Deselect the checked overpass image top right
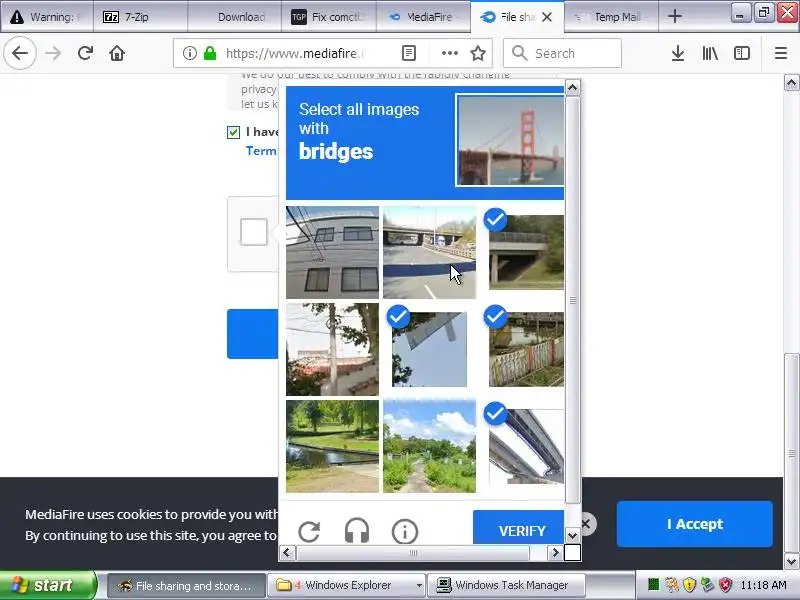 click(x=527, y=252)
